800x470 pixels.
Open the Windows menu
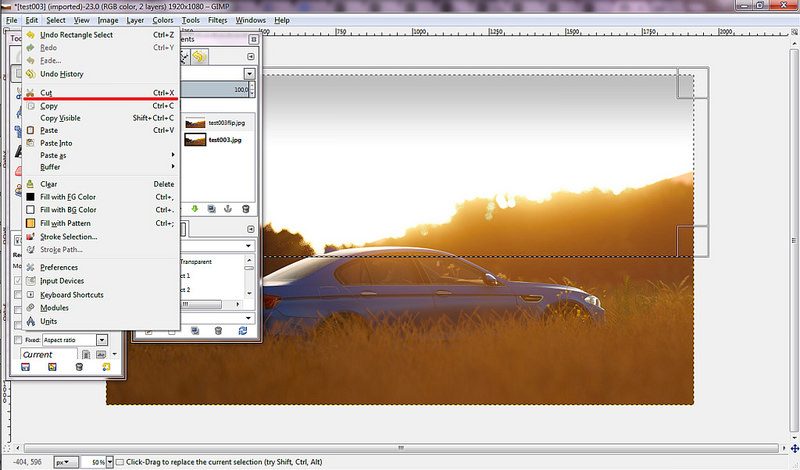251,20
